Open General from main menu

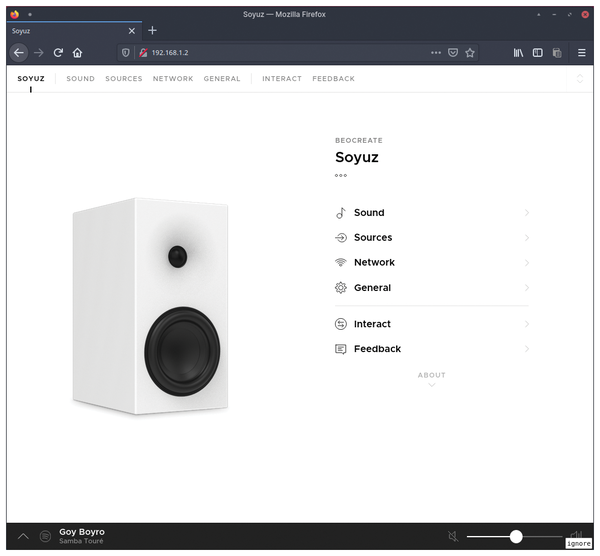click(432, 288)
